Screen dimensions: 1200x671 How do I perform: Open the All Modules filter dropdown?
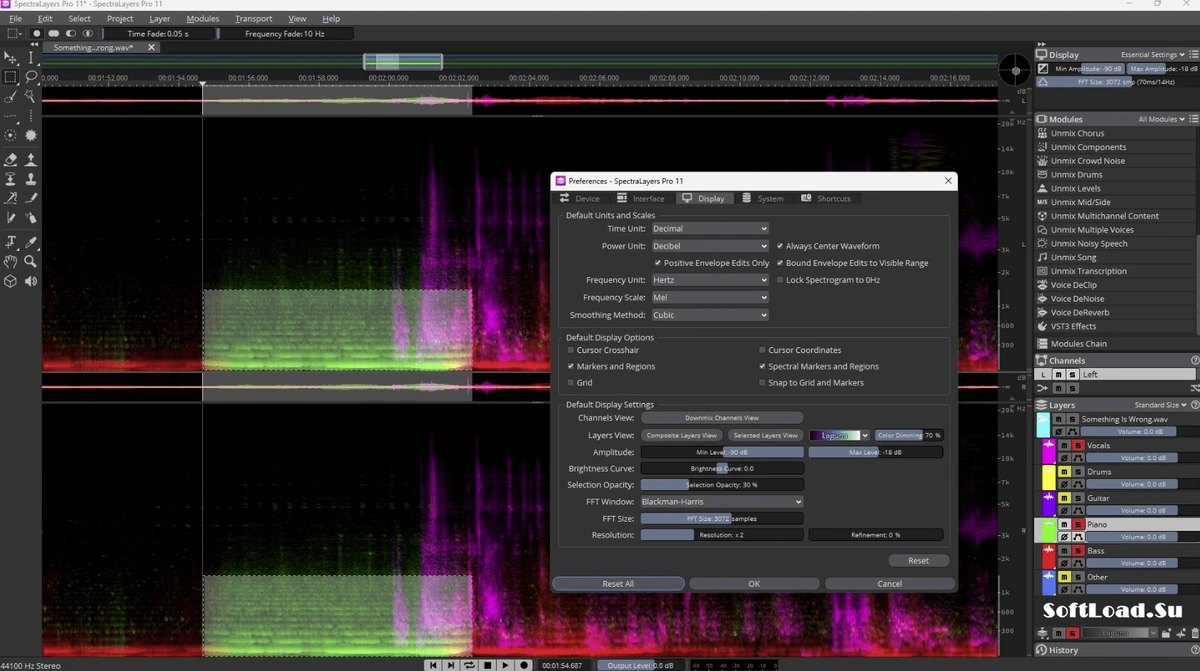coord(1164,119)
